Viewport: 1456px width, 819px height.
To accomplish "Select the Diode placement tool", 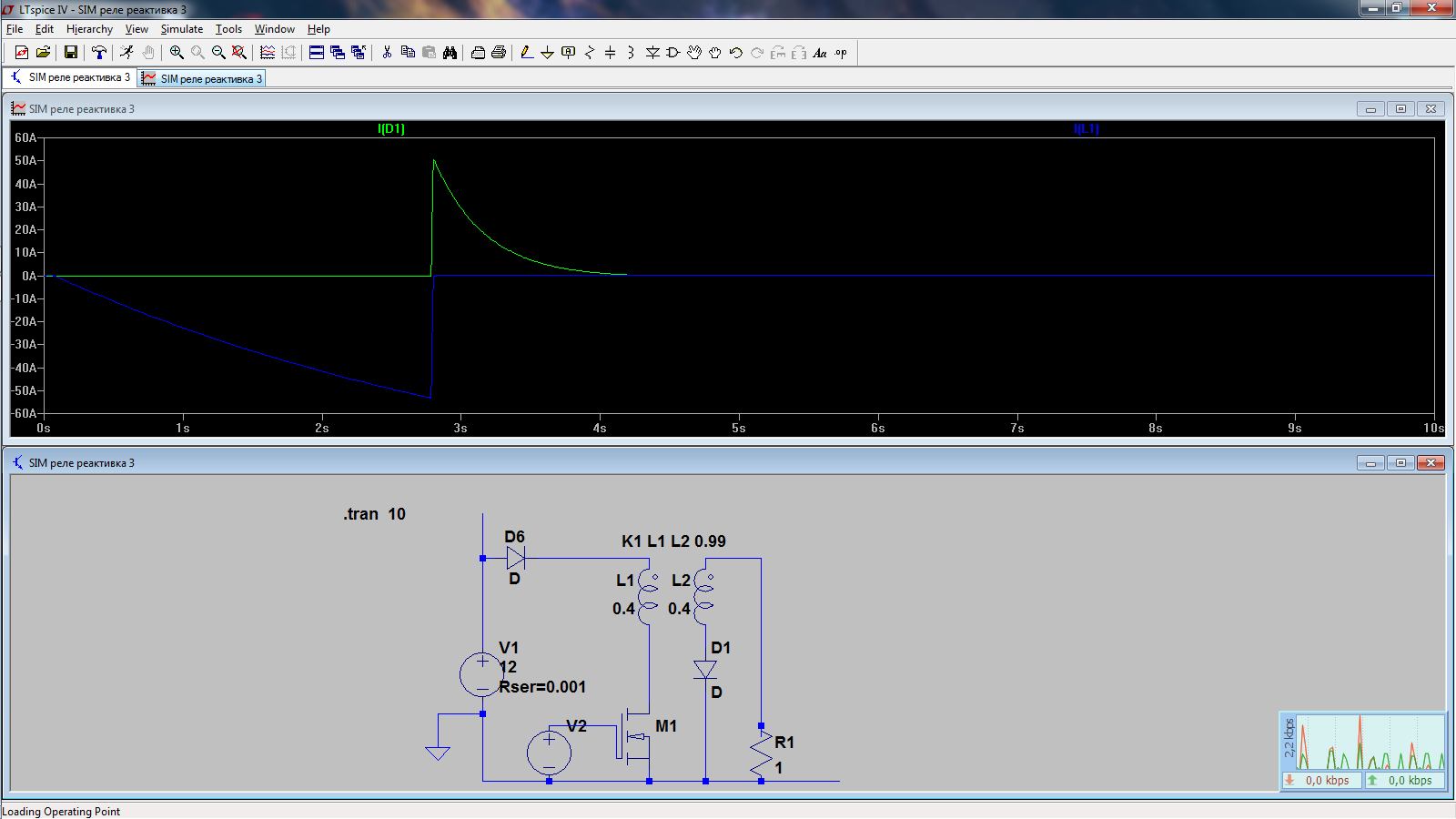I will click(652, 53).
